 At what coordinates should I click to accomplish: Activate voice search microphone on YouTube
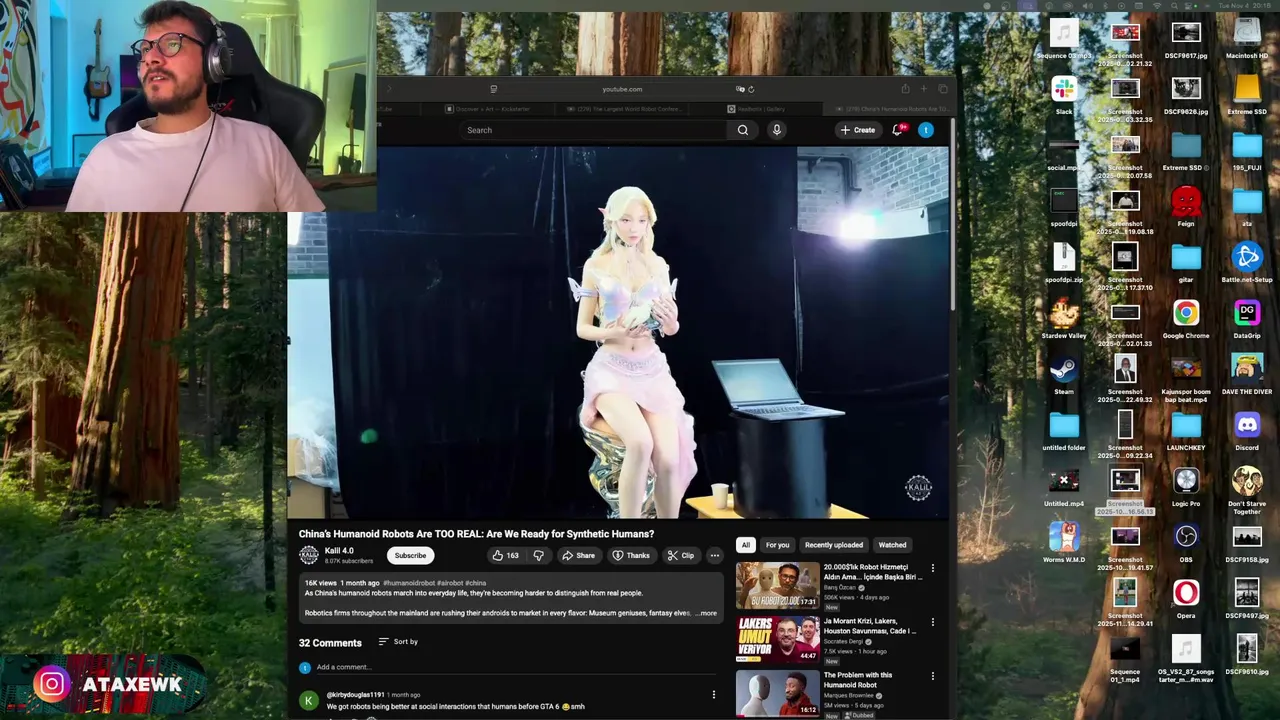tap(776, 130)
